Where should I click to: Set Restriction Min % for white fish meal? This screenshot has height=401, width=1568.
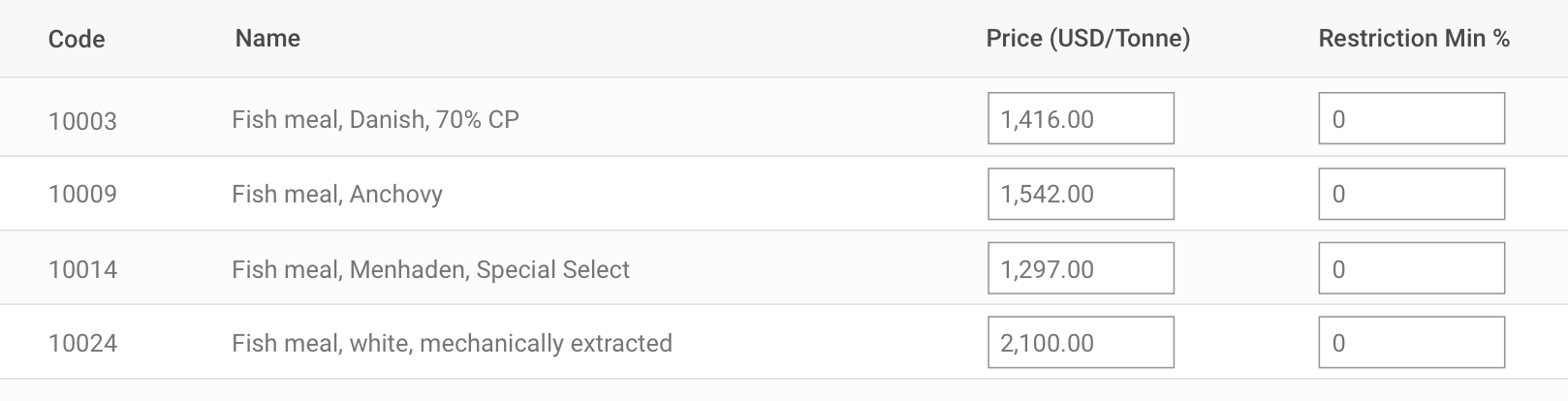1411,342
